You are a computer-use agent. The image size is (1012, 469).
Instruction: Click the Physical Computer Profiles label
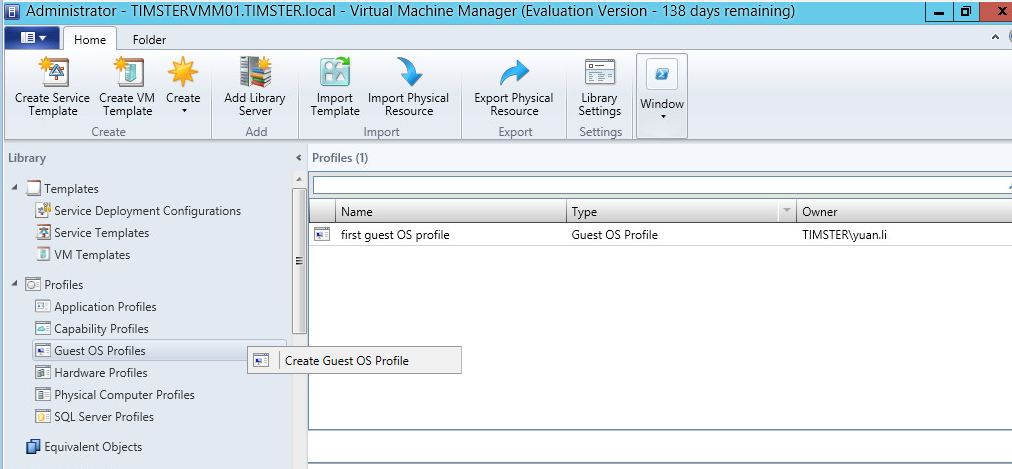click(x=125, y=395)
